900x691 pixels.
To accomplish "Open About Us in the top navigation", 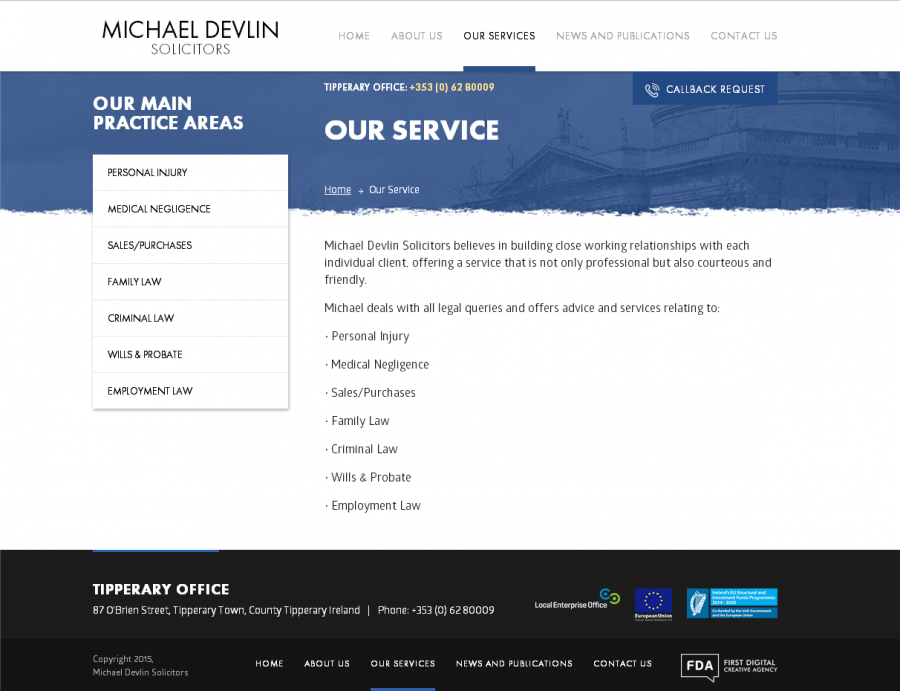I will coord(417,36).
